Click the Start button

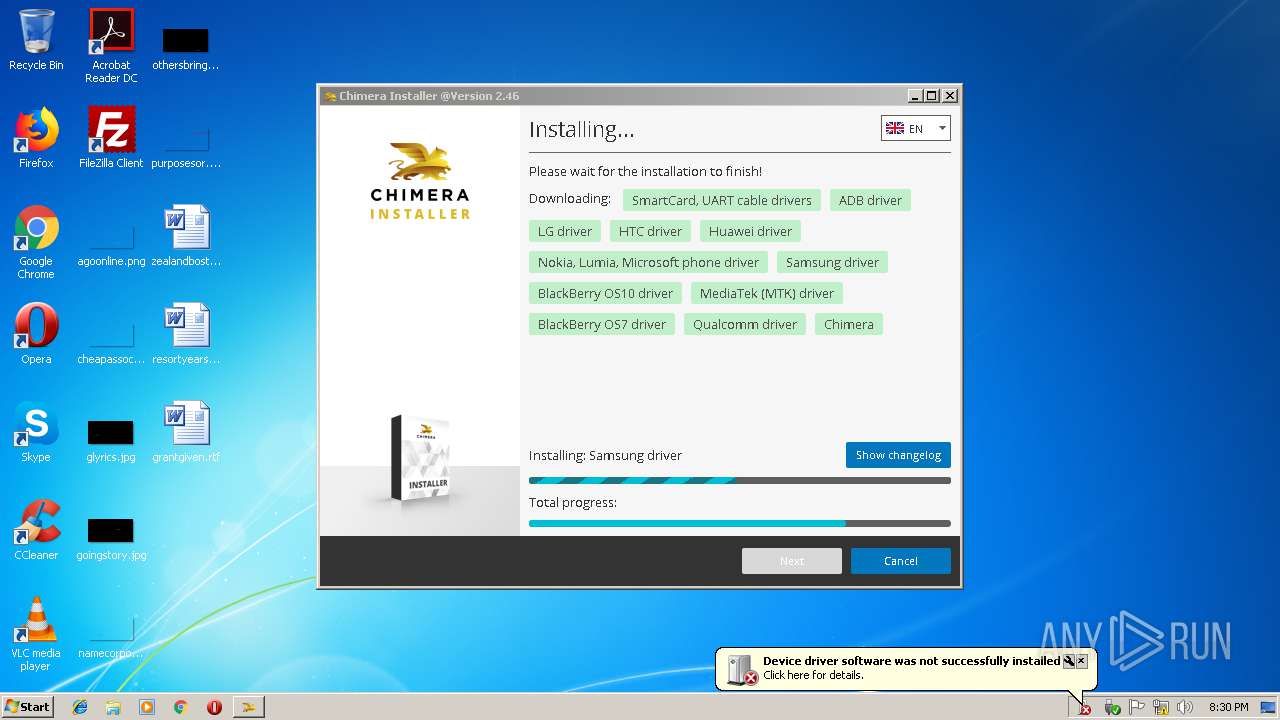click(x=28, y=707)
